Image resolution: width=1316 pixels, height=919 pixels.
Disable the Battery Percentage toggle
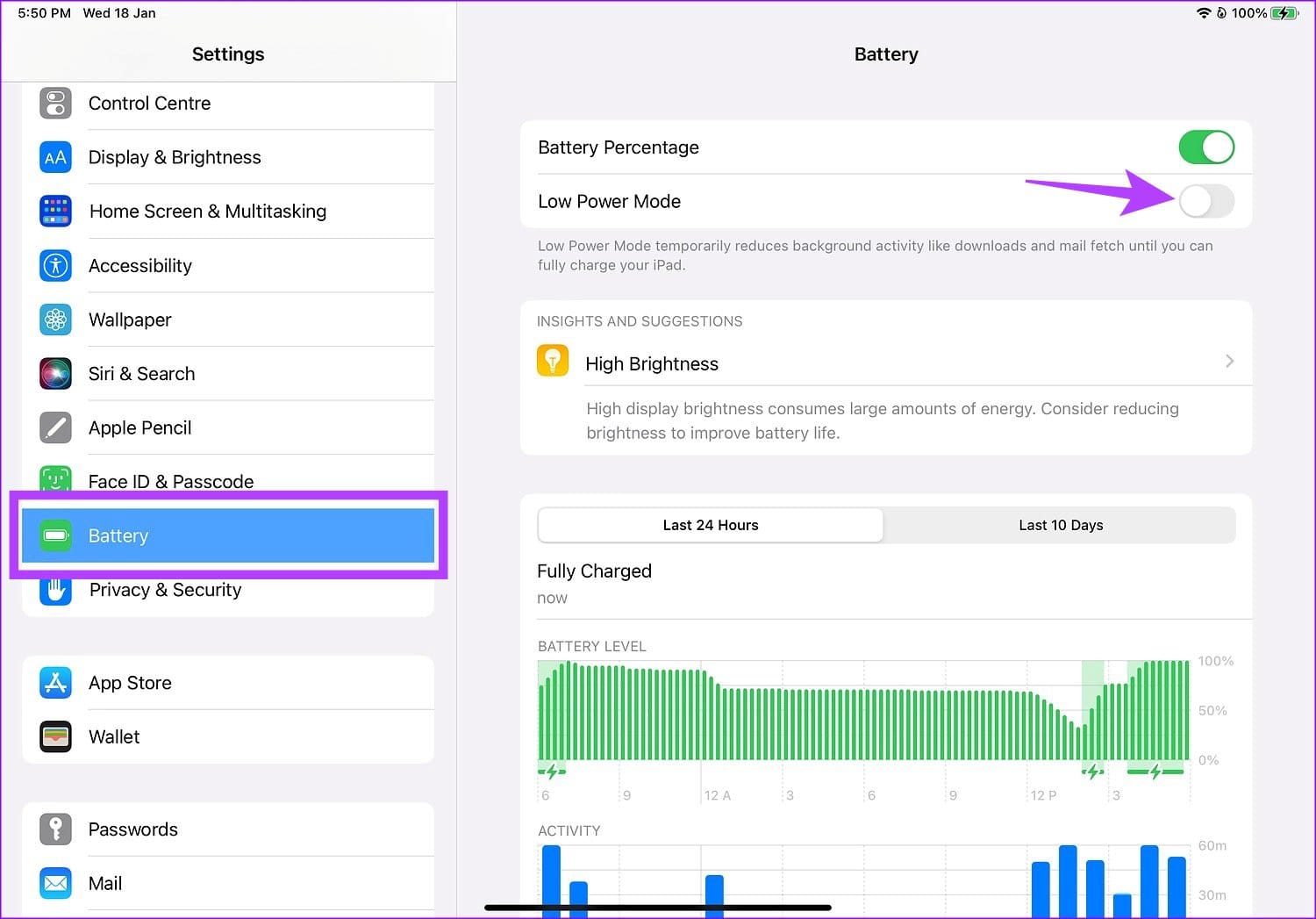tap(1206, 147)
